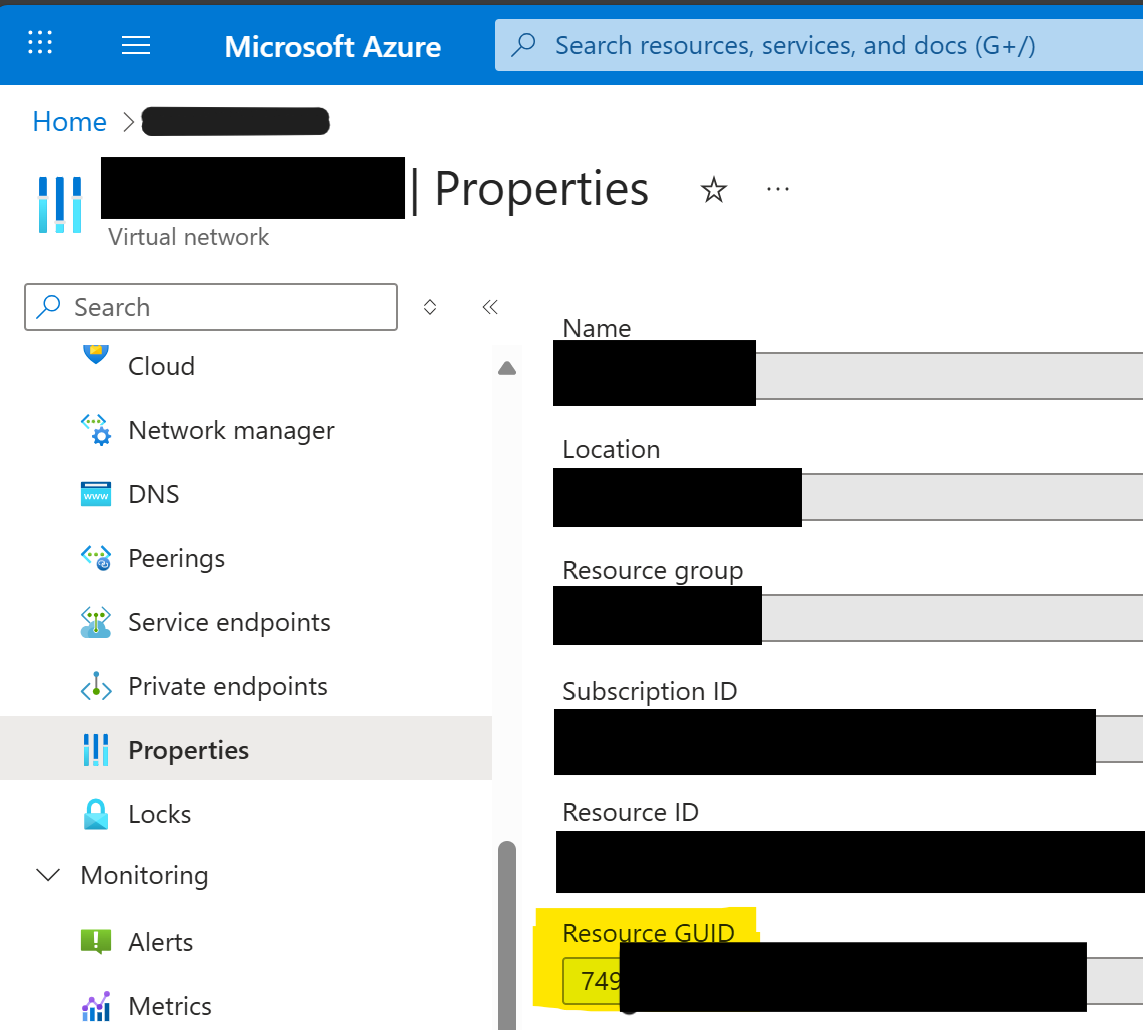Open DNS settings for the virtual network
1146x1030 pixels.
153,494
